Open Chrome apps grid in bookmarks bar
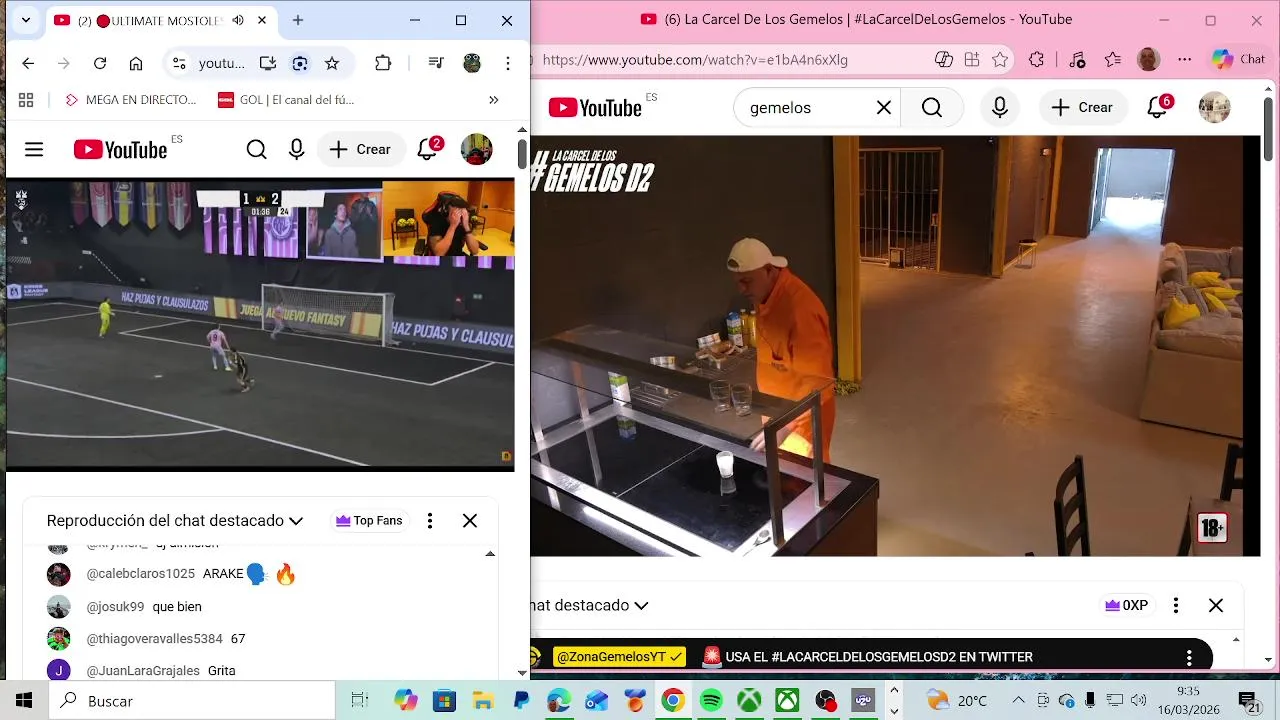Viewport: 1280px width, 720px height. coord(26,100)
